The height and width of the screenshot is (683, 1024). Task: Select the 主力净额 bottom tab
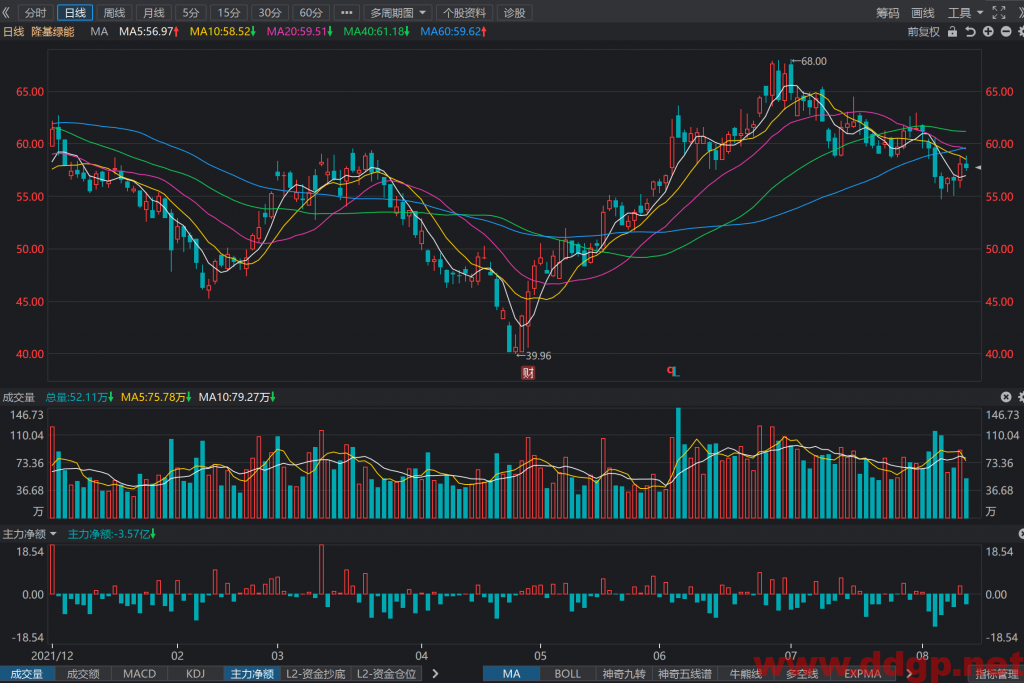point(252,673)
